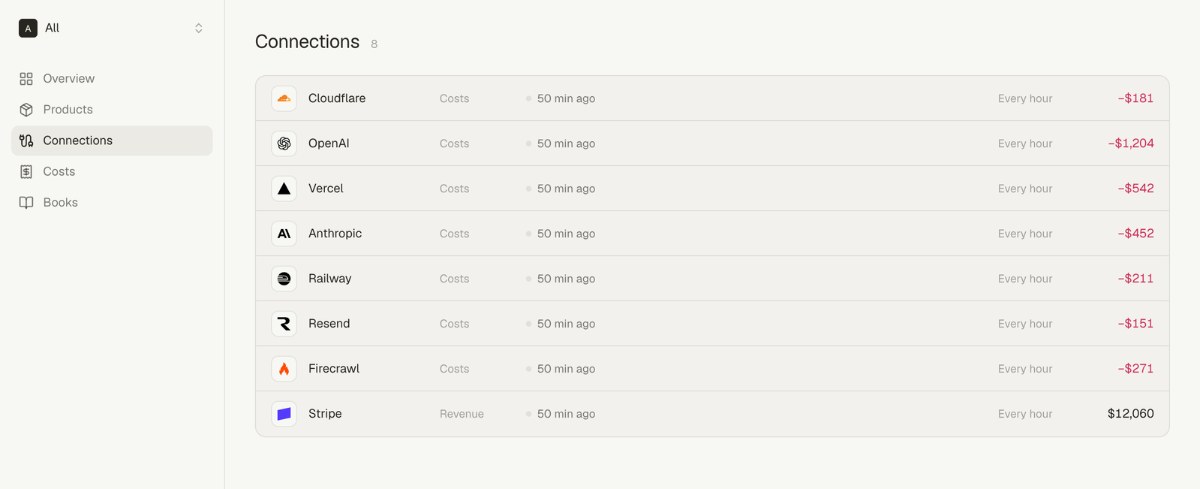Open the Stripe connection name
Image resolution: width=1200 pixels, height=489 pixels.
tap(325, 413)
